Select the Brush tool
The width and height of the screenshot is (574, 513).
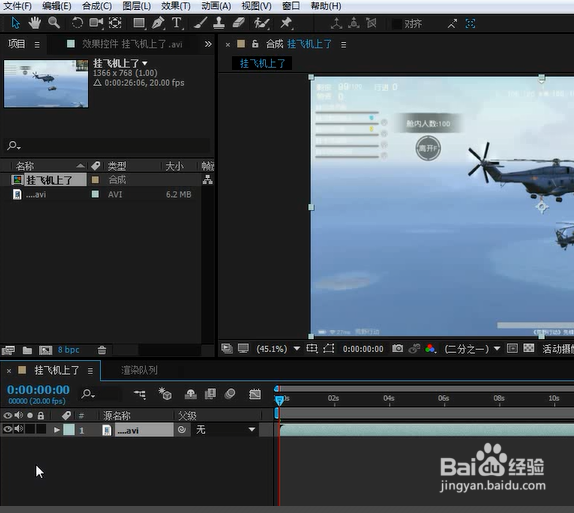click(200, 23)
